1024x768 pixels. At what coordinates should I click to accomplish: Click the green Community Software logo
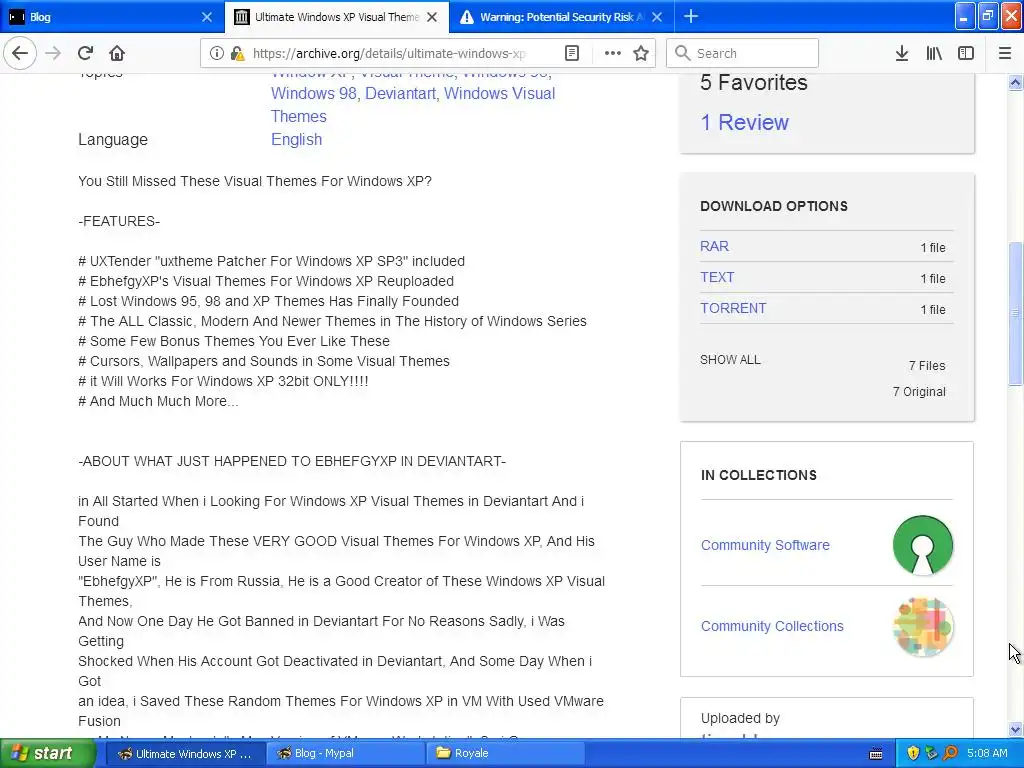(923, 545)
